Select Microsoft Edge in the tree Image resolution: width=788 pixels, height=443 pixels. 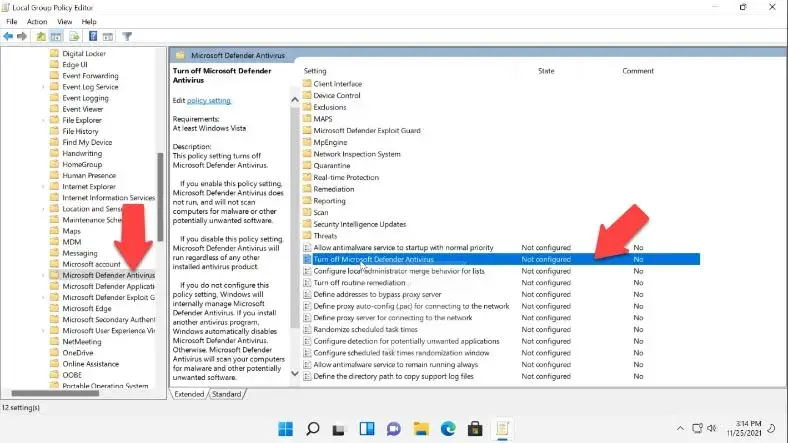86,308
